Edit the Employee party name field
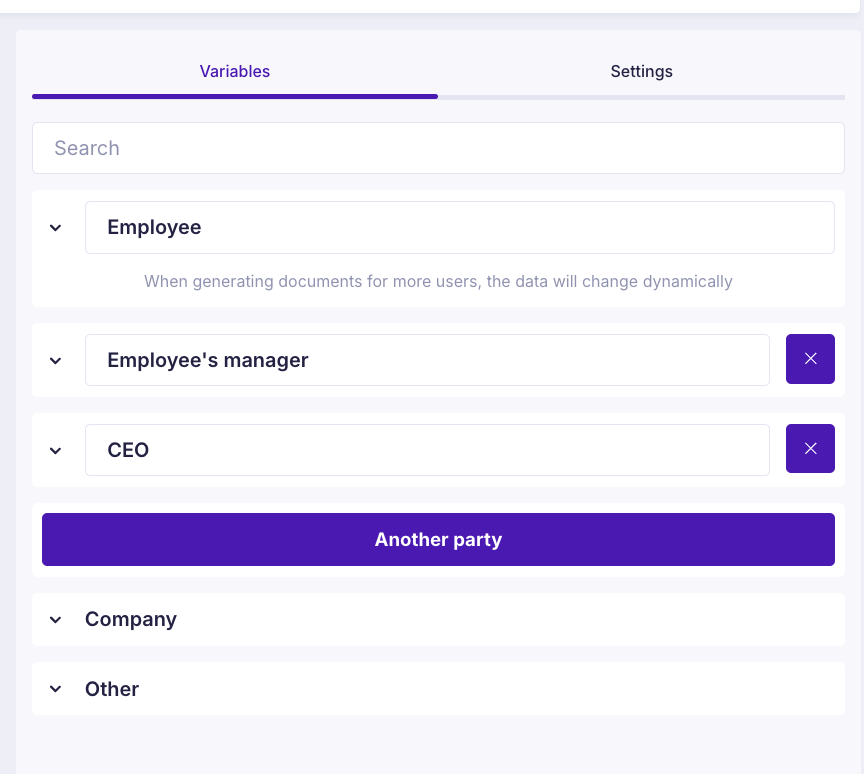This screenshot has height=774, width=864. [x=459, y=227]
